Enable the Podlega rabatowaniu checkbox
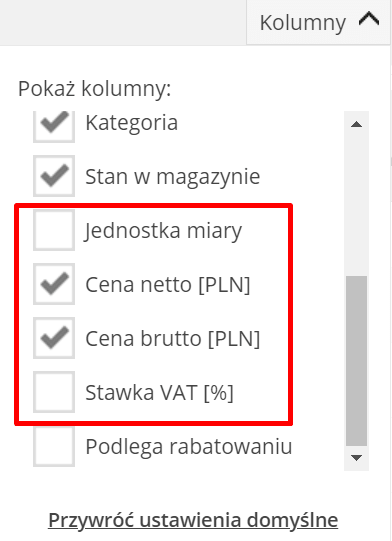Viewport: 392px width, 541px height. click(x=54, y=446)
